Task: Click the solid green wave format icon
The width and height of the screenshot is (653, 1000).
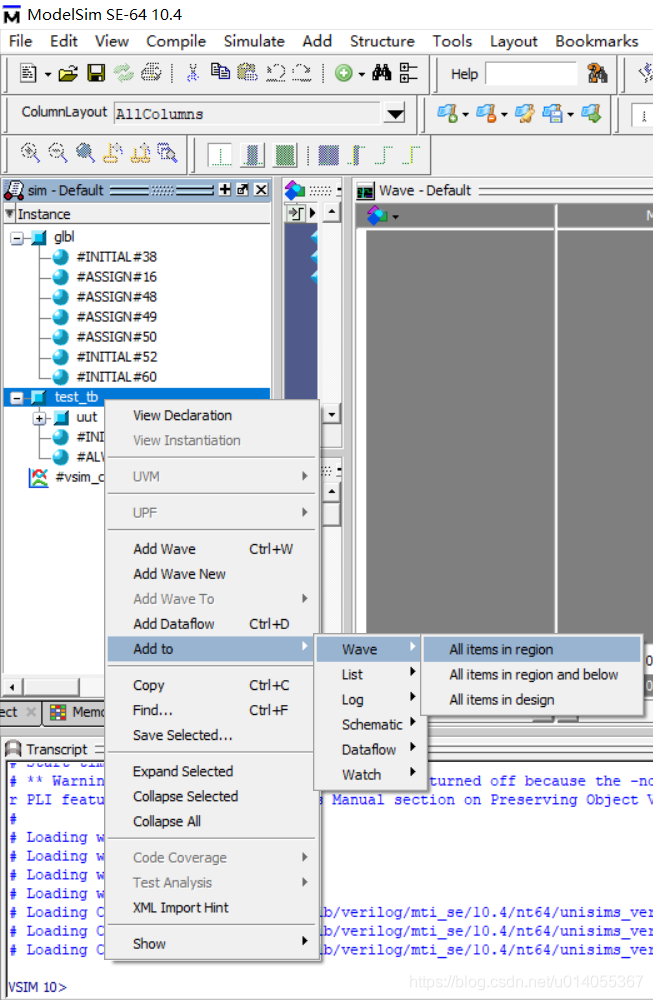Action: click(285, 154)
